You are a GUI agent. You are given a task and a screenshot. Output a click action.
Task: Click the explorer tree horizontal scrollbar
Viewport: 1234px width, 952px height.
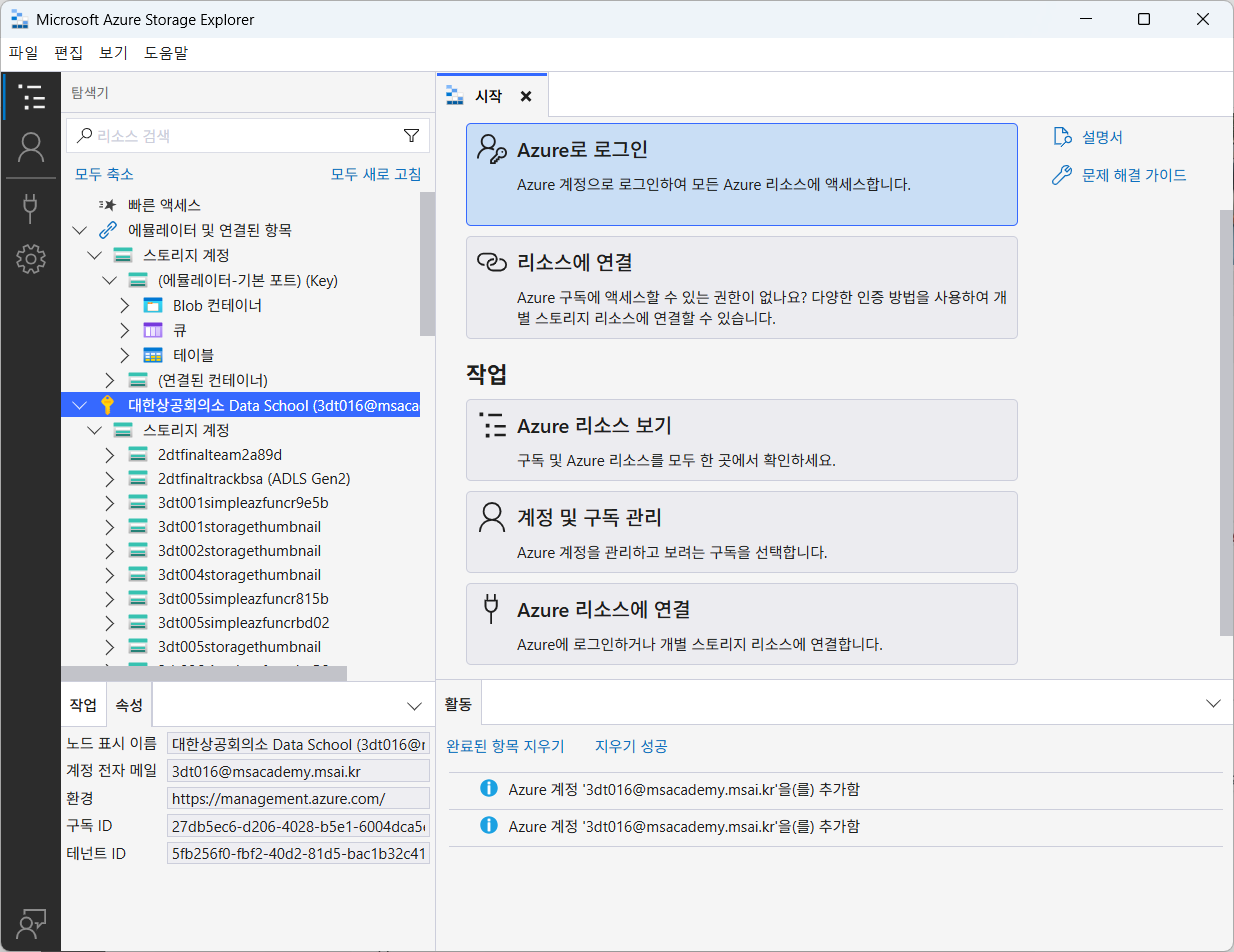[x=204, y=673]
